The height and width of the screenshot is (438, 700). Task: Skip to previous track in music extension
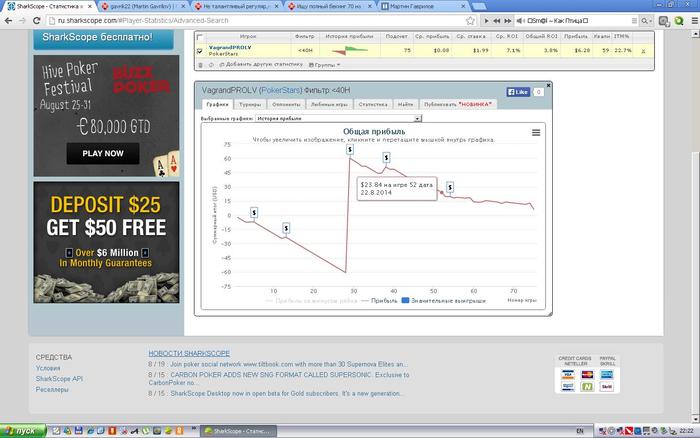(x=496, y=21)
